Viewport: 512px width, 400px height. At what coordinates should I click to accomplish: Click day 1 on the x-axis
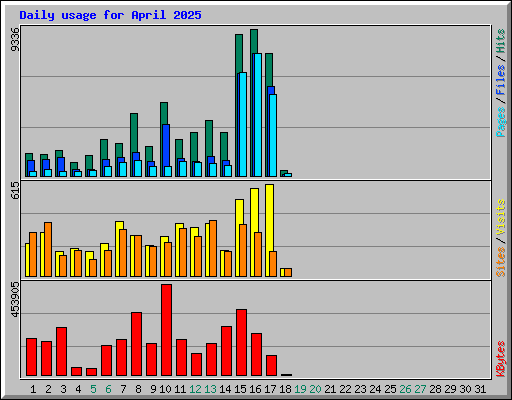[x=33, y=389]
